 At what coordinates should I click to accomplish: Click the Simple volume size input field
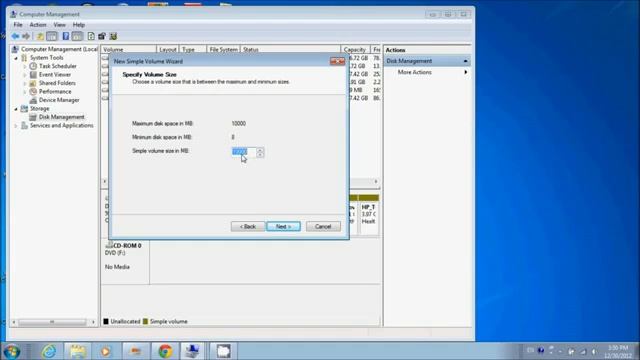point(244,152)
